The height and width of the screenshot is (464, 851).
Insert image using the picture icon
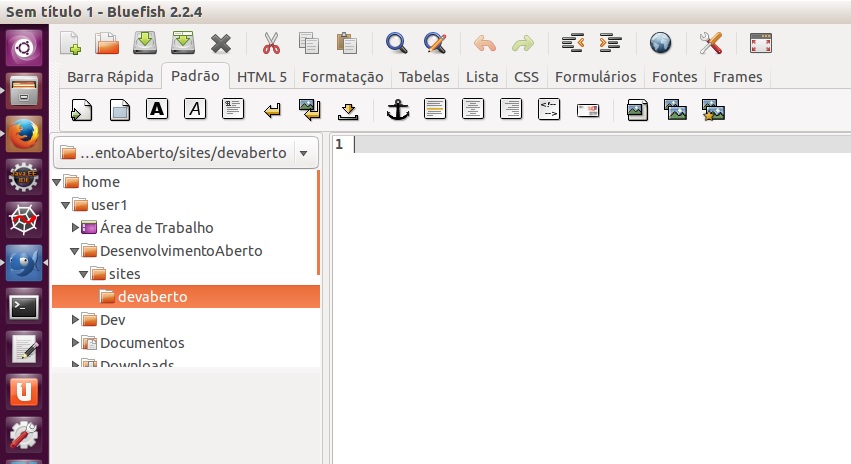pos(637,110)
